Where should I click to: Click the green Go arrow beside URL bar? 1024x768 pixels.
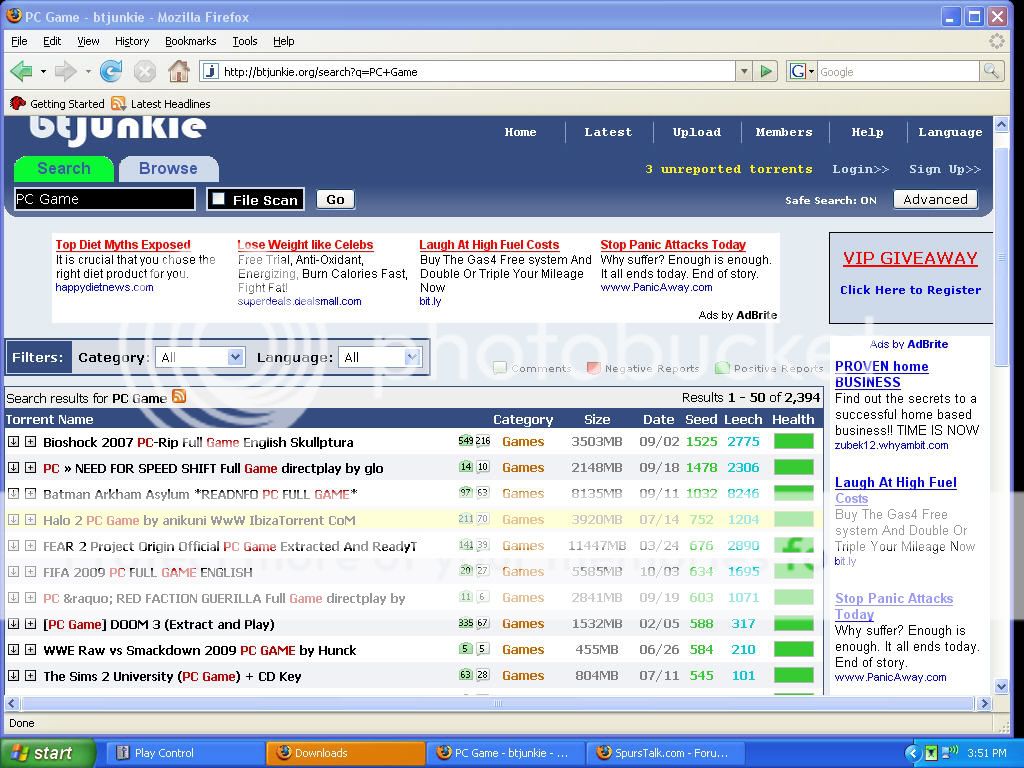pyautogui.click(x=766, y=71)
